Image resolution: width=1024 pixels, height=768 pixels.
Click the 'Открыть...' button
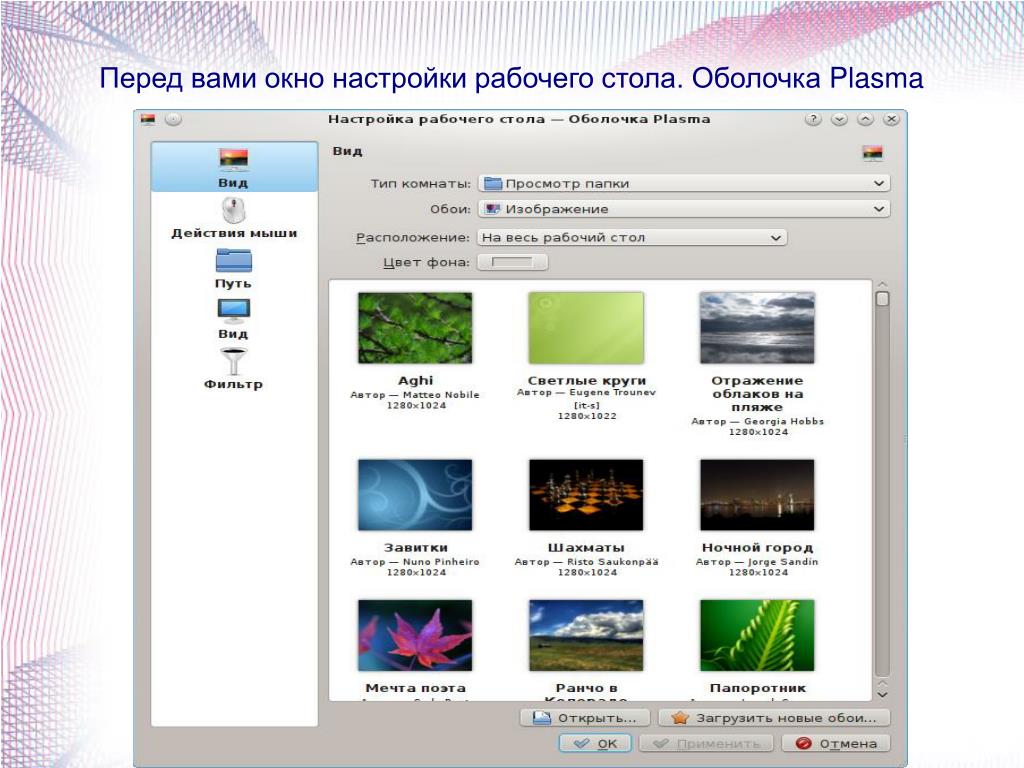pyautogui.click(x=585, y=718)
